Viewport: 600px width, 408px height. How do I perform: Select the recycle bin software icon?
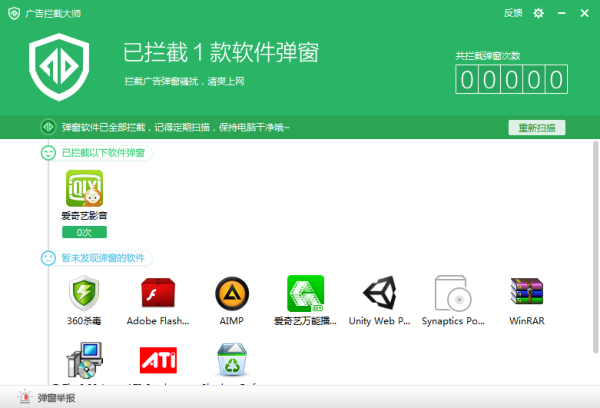pos(232,358)
